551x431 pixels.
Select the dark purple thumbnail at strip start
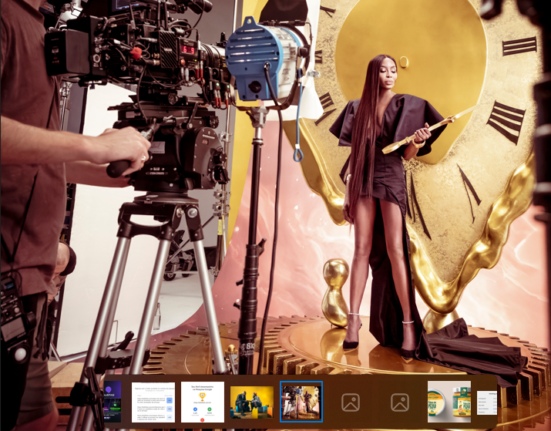pos(112,402)
